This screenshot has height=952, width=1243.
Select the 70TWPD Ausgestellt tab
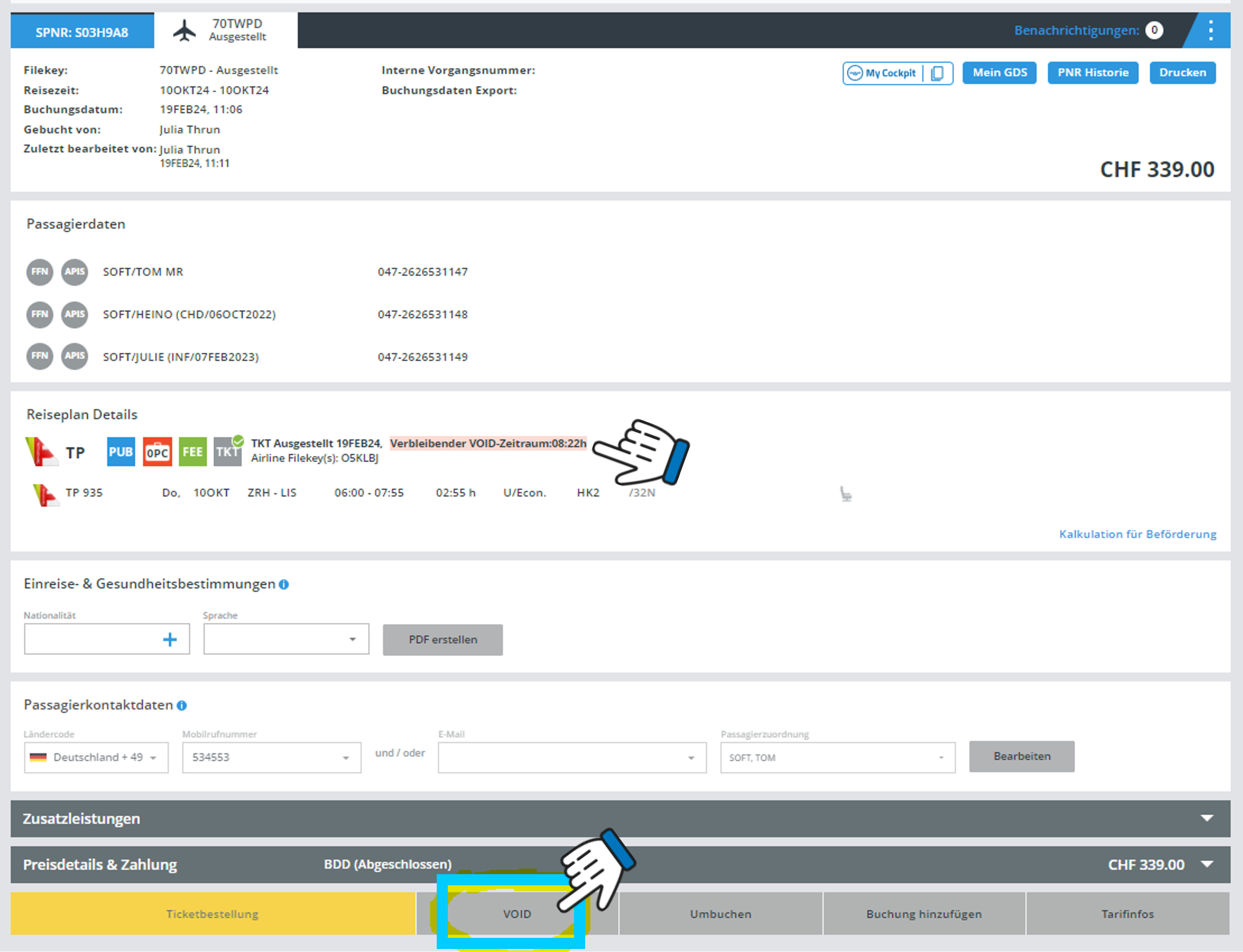coord(225,31)
